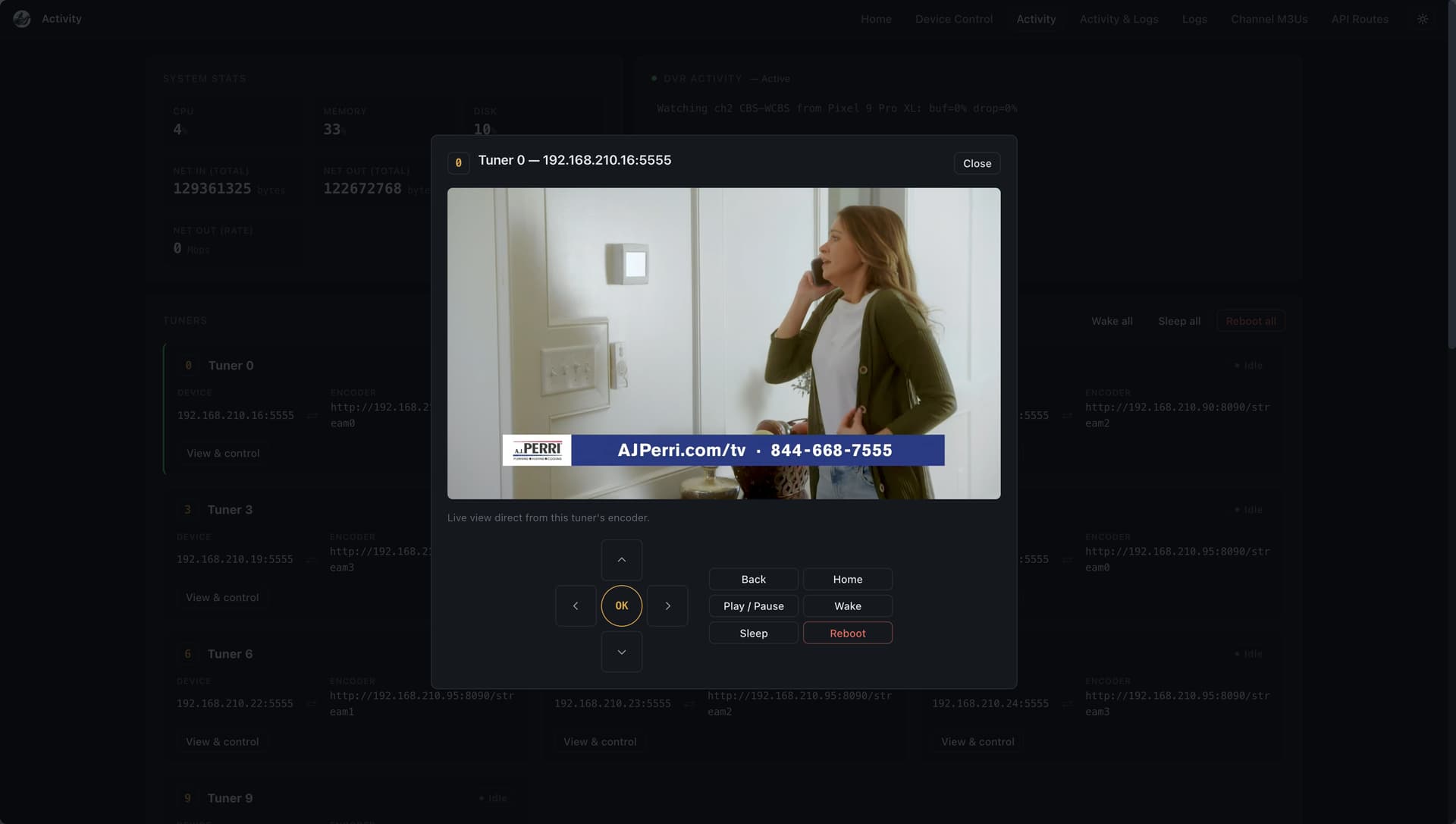Open the Logs nav item
The width and height of the screenshot is (1456, 824).
point(1194,19)
